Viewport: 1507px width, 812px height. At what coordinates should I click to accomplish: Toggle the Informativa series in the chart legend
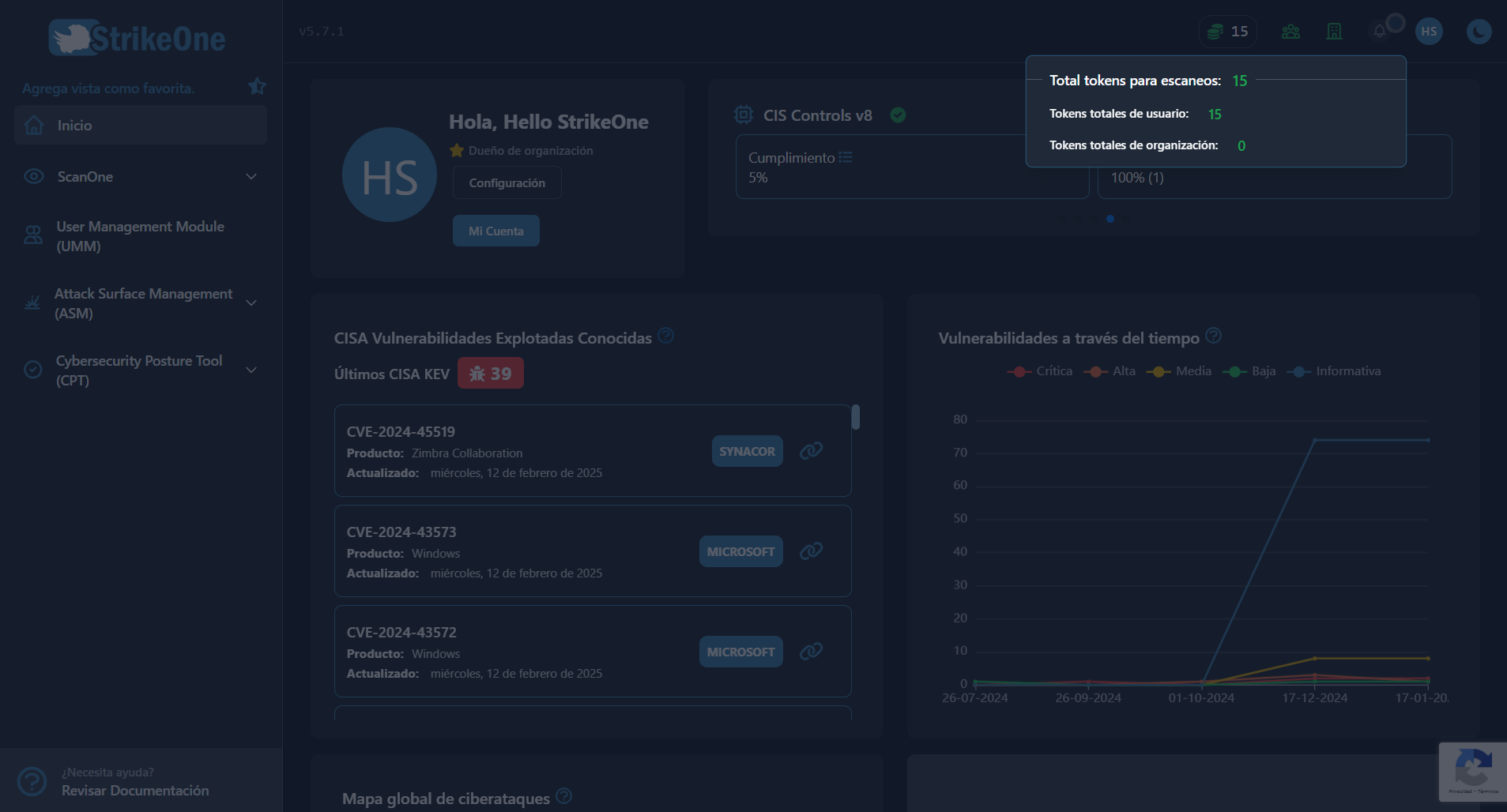tap(1334, 371)
